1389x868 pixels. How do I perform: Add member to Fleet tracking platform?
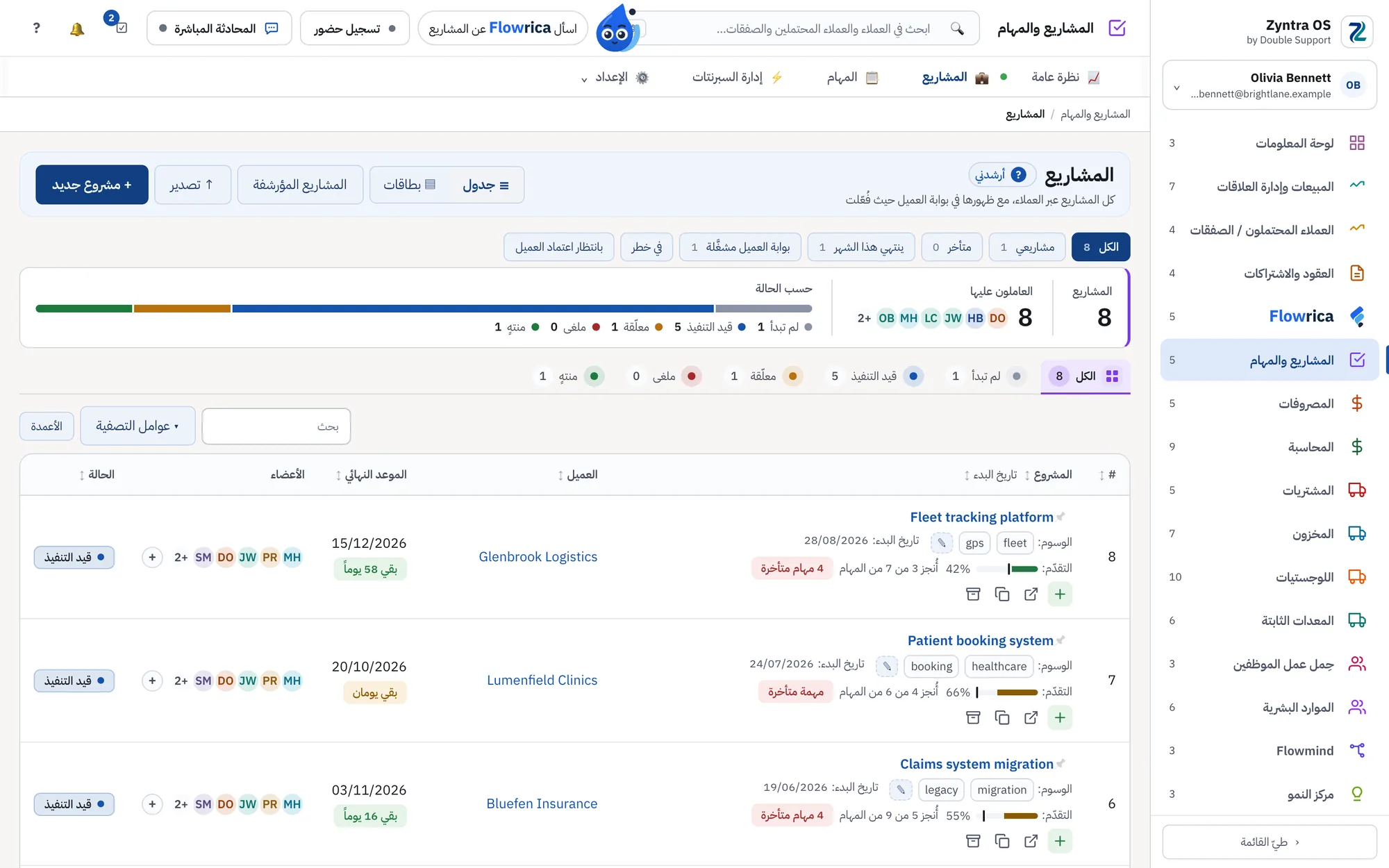click(152, 557)
